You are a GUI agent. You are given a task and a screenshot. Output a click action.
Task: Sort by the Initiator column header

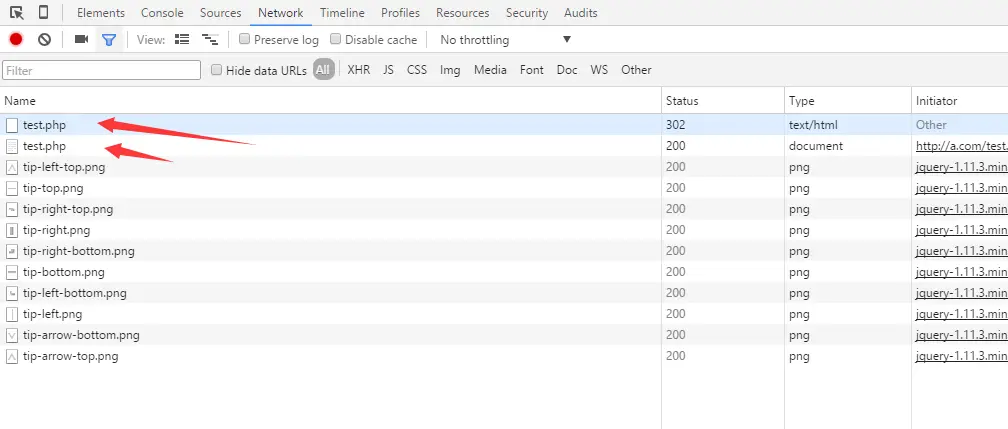(x=960, y=101)
